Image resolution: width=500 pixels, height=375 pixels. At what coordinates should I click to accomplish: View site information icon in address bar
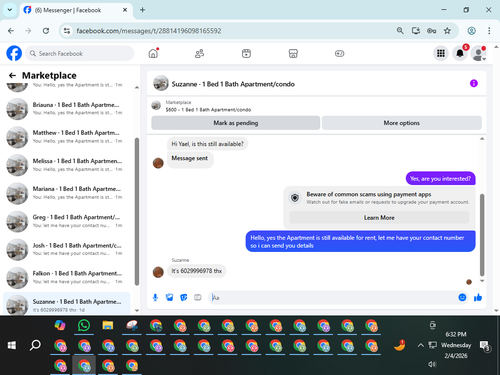point(67,31)
